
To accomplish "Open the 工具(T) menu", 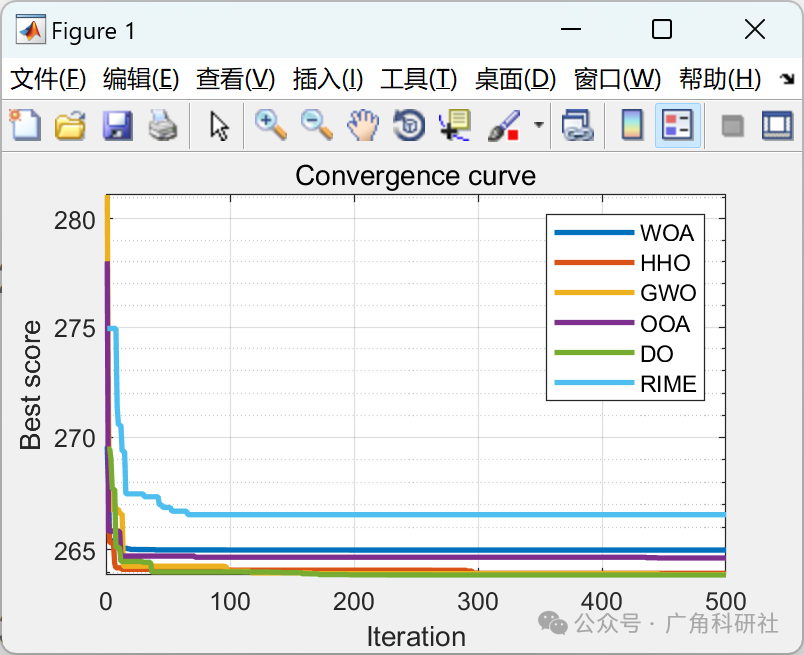I will (x=418, y=80).
